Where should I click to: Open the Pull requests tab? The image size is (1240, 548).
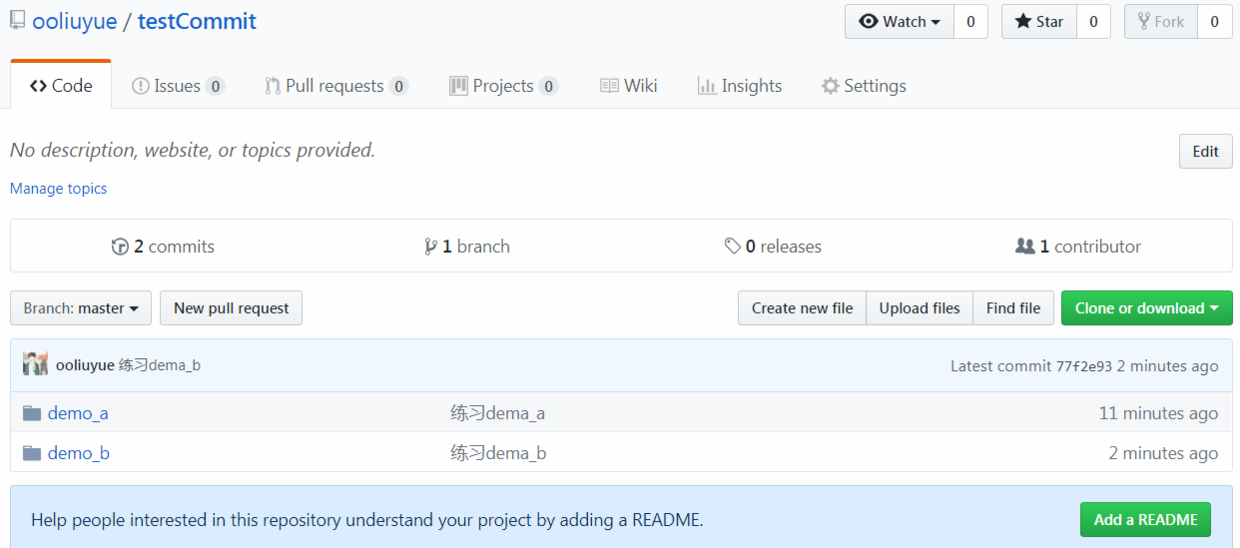[336, 86]
